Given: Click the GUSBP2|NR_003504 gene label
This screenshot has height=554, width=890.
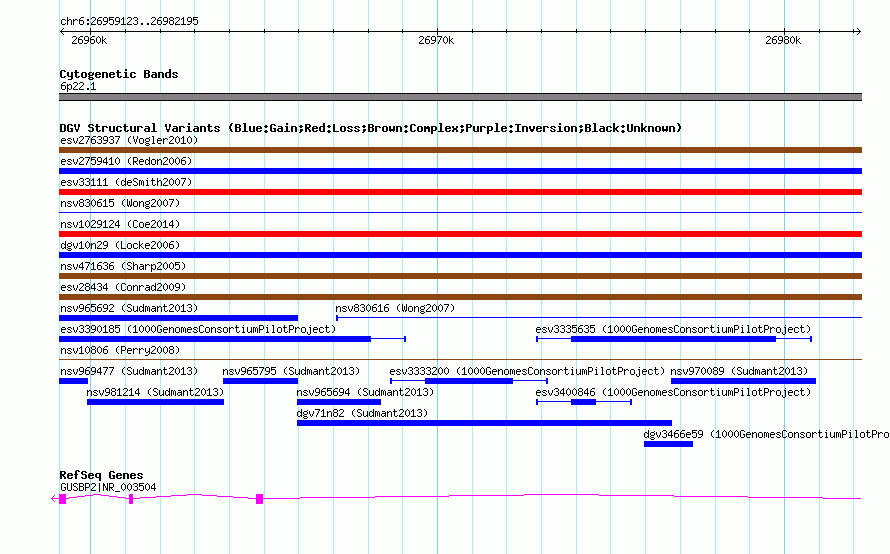Looking at the screenshot, I should [108, 487].
